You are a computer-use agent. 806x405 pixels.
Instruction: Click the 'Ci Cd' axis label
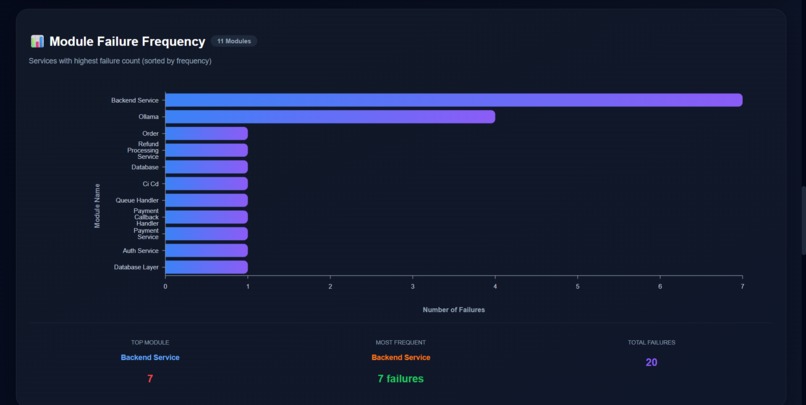coord(151,183)
